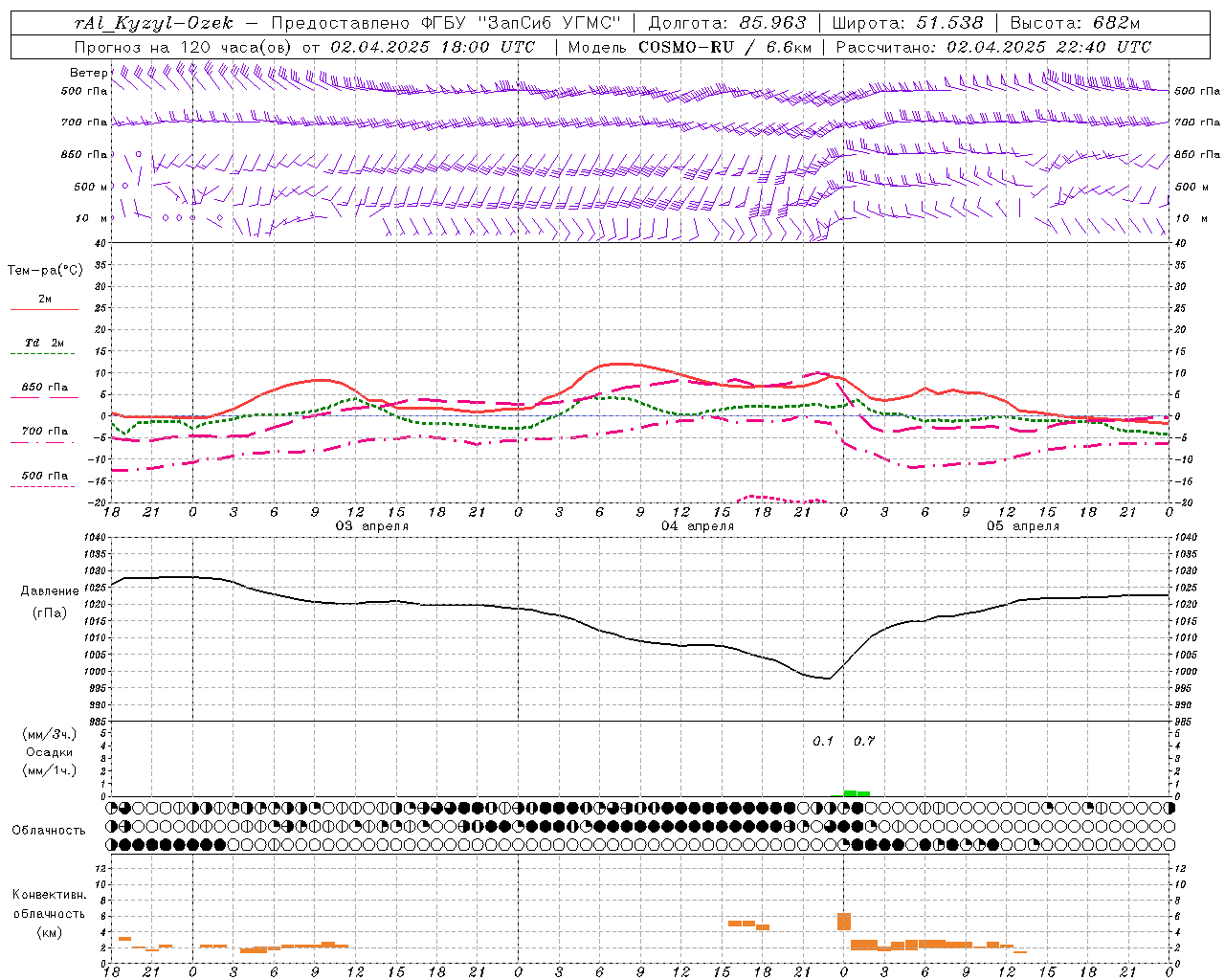
Task: Click the pressure curve minimum near 998 гПа
Action: pos(828,679)
